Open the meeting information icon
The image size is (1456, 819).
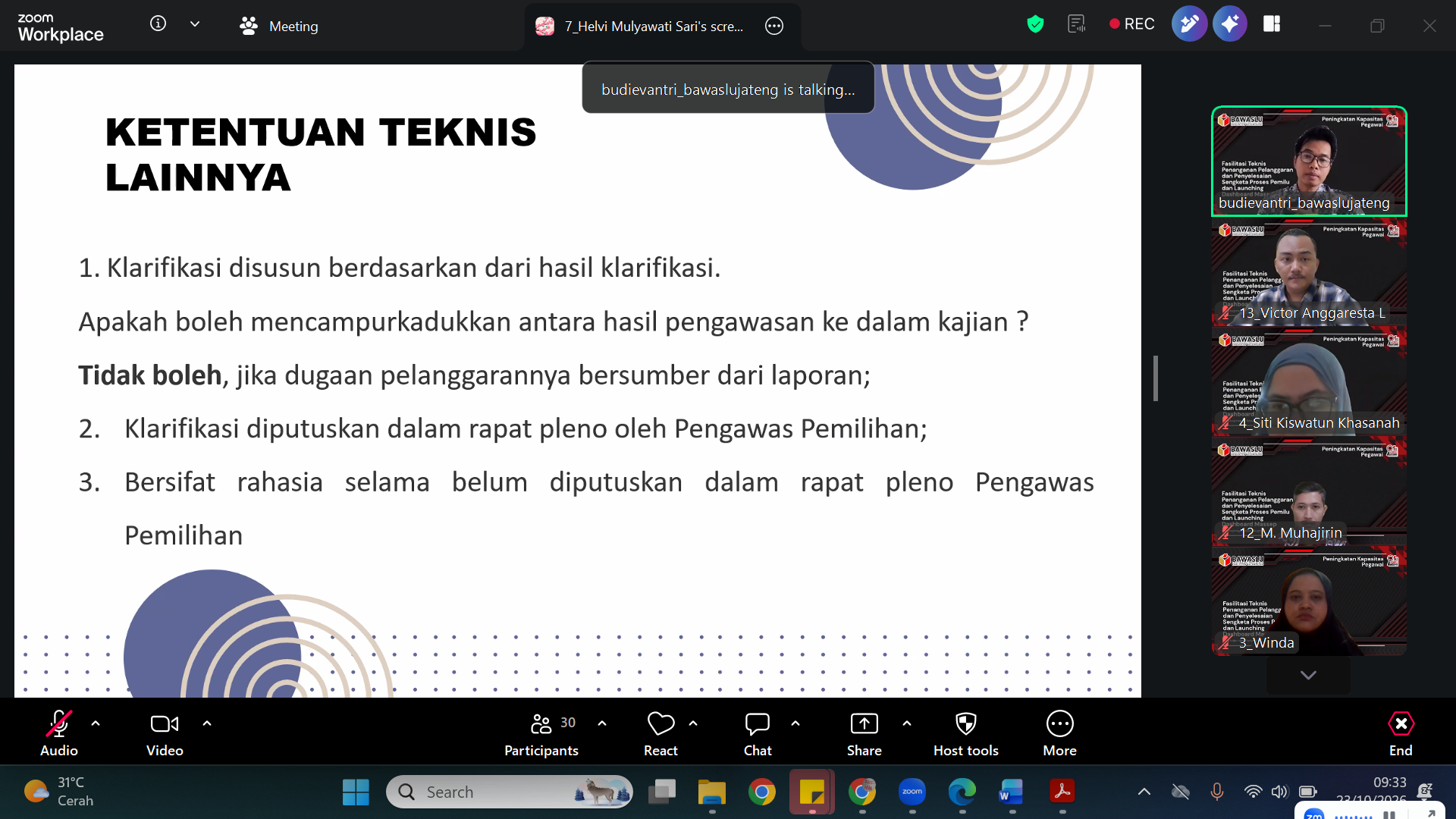158,24
